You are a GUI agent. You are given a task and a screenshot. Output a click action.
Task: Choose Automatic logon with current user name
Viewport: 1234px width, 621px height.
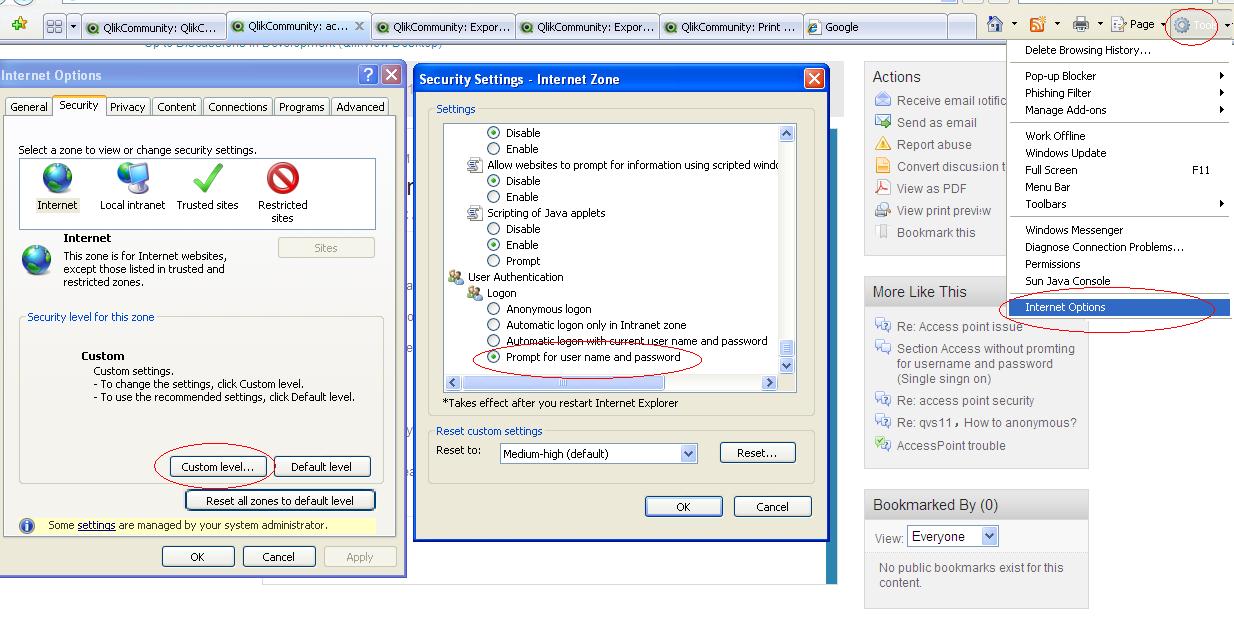(x=493, y=341)
